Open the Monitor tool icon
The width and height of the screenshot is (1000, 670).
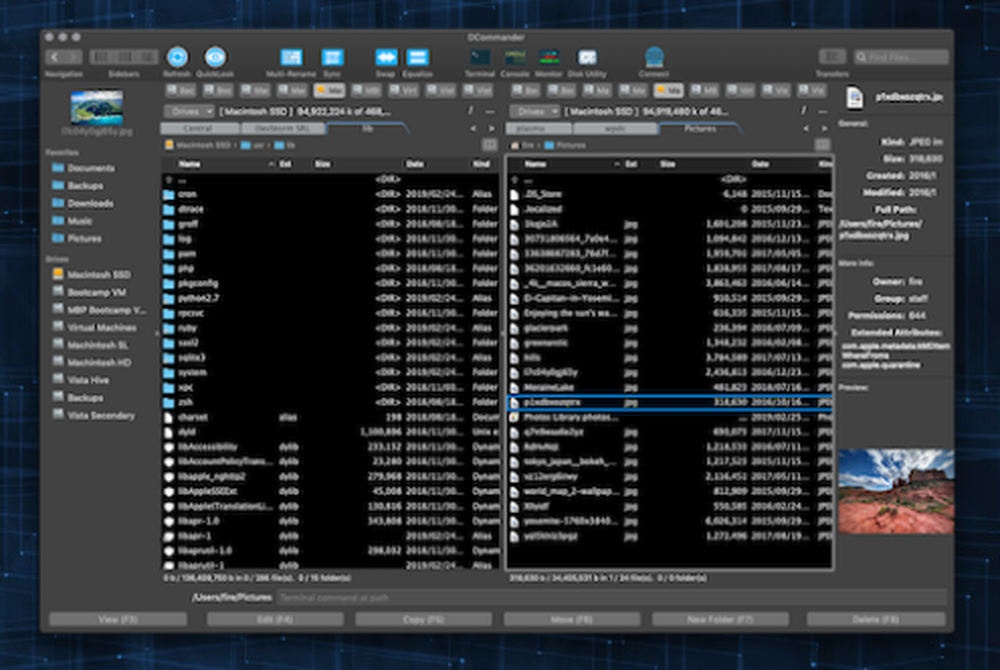(549, 58)
